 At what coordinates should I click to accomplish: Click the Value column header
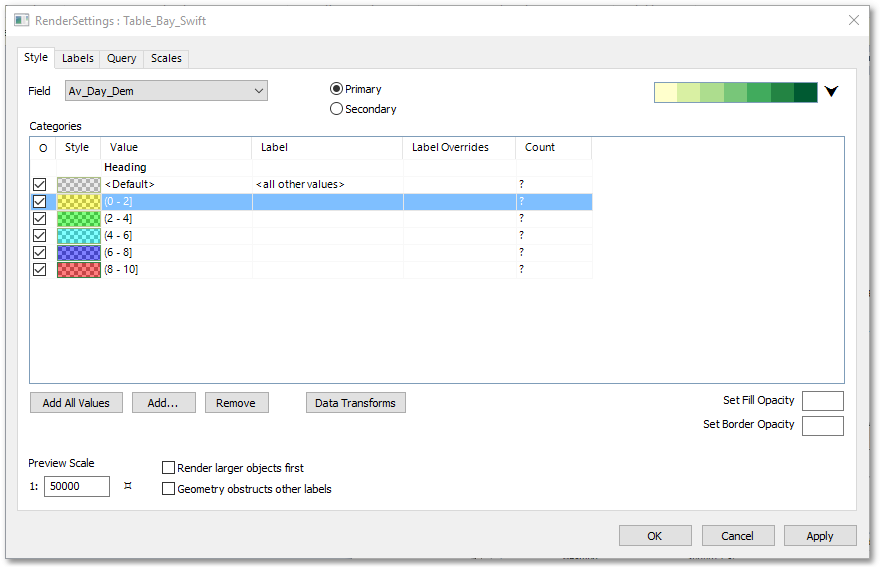point(176,147)
